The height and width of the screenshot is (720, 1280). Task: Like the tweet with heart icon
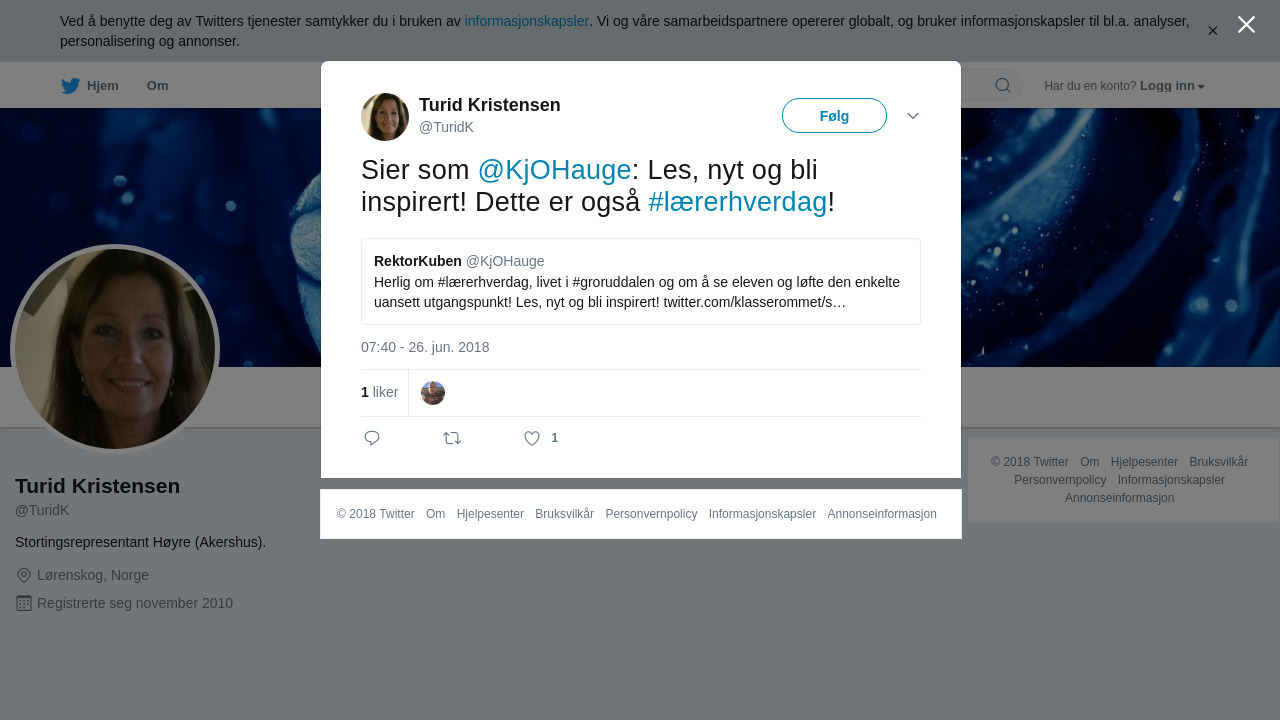[532, 438]
